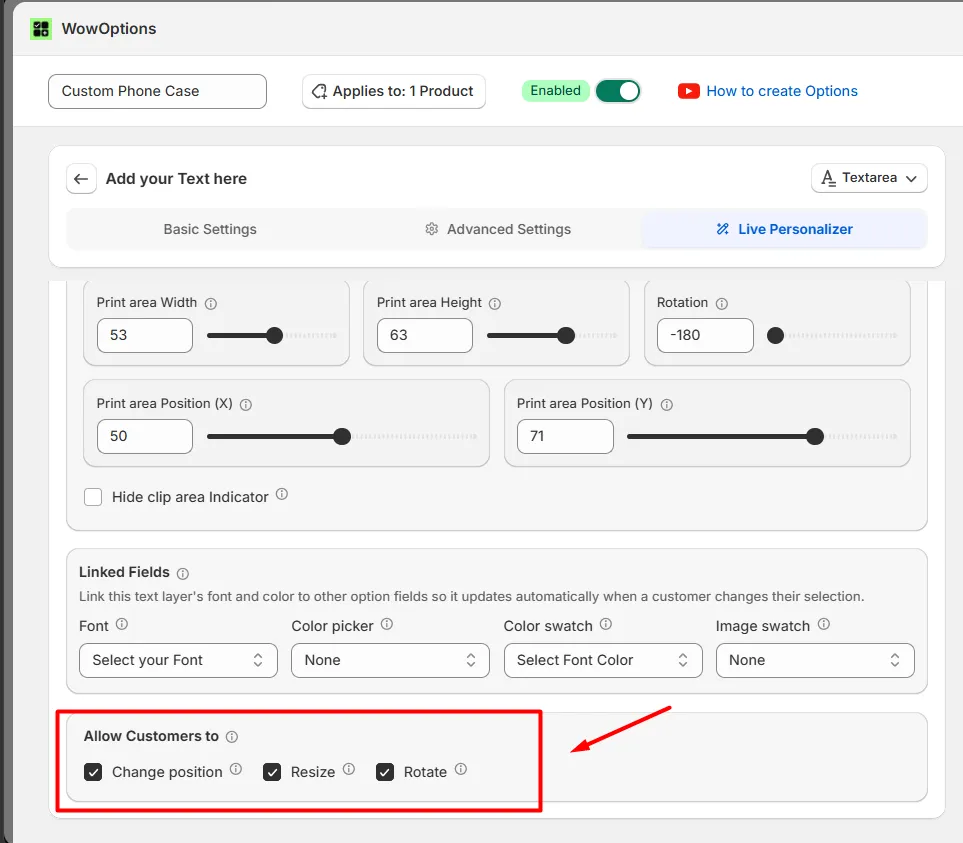963x843 pixels.
Task: Click info icon beside Print area Position (X)
Action: tap(246, 405)
